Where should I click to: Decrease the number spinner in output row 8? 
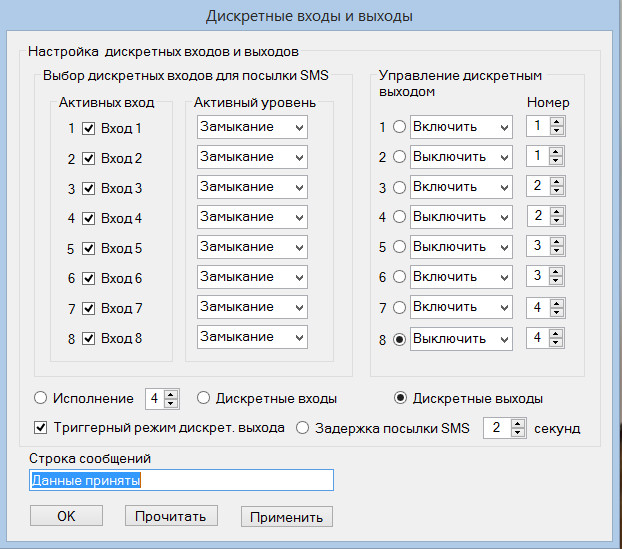pyautogui.click(x=556, y=342)
